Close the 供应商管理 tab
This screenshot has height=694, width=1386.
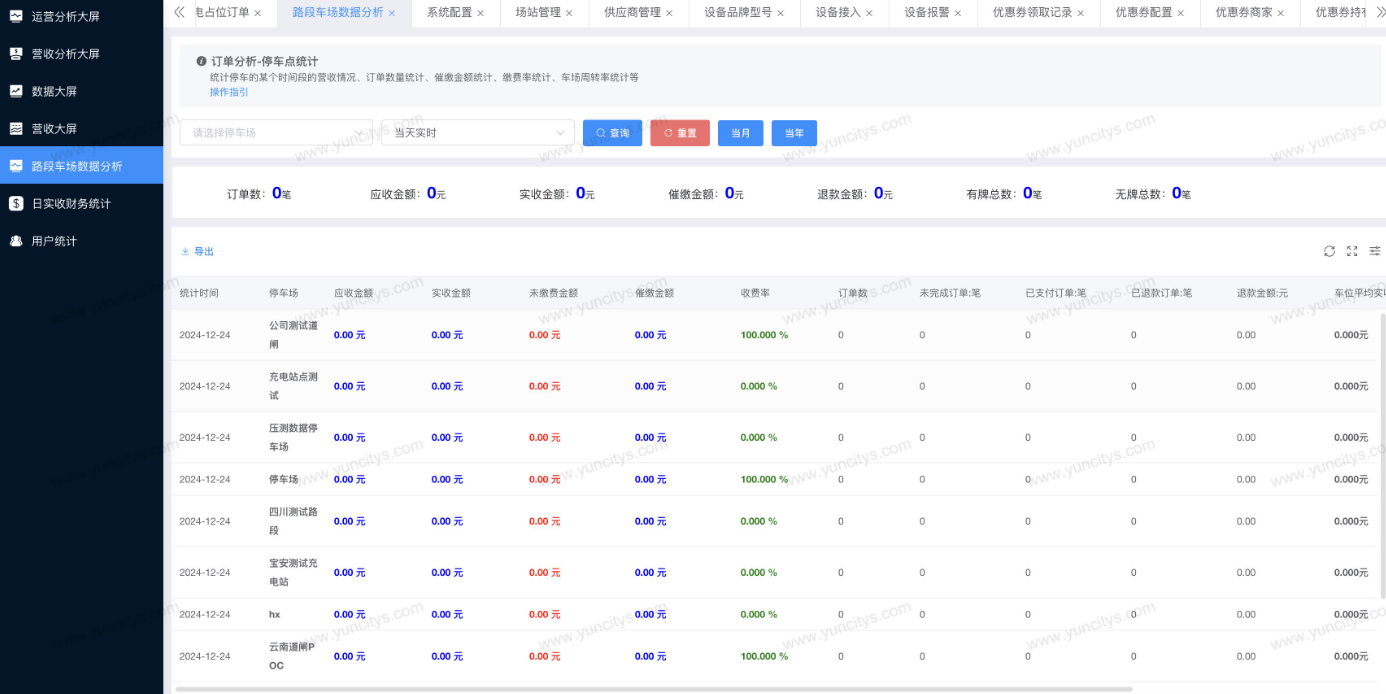click(670, 13)
